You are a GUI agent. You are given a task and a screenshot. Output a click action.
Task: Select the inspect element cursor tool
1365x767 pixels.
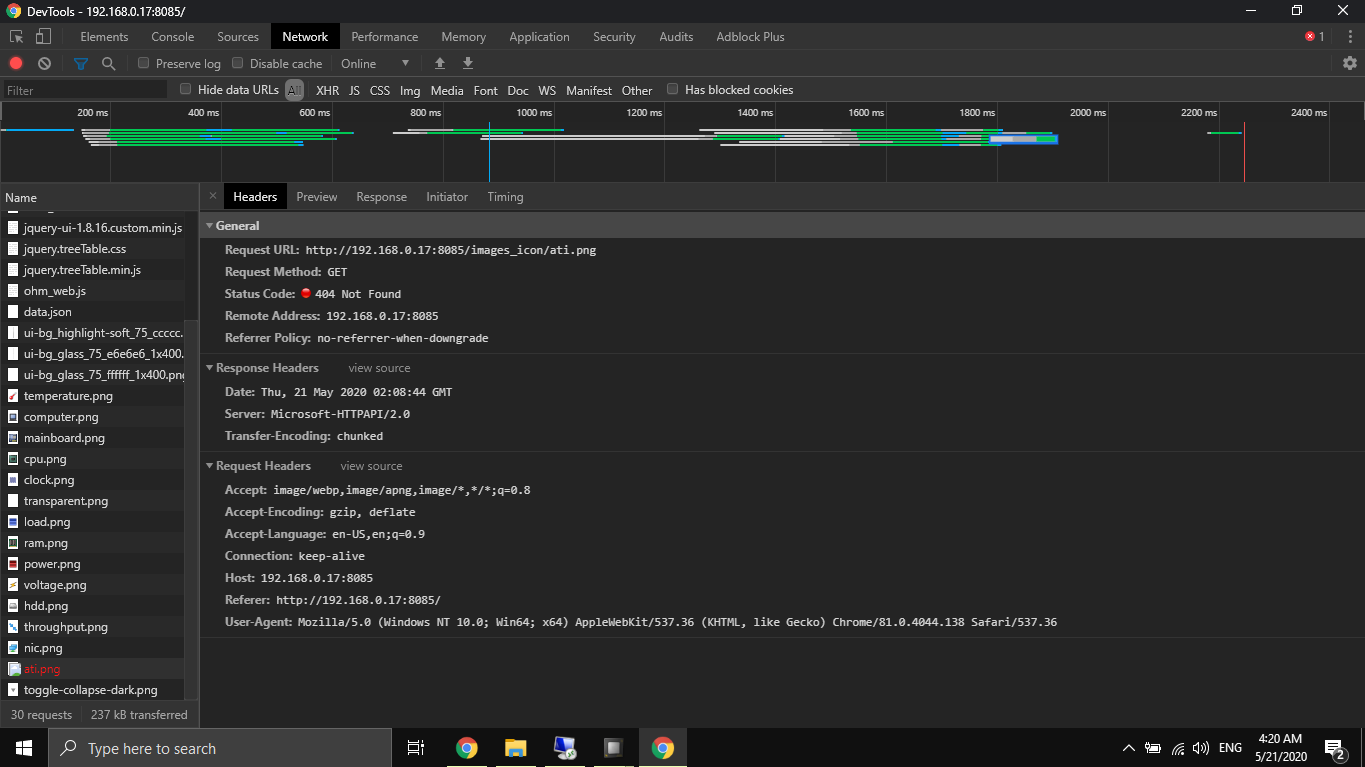[15, 35]
